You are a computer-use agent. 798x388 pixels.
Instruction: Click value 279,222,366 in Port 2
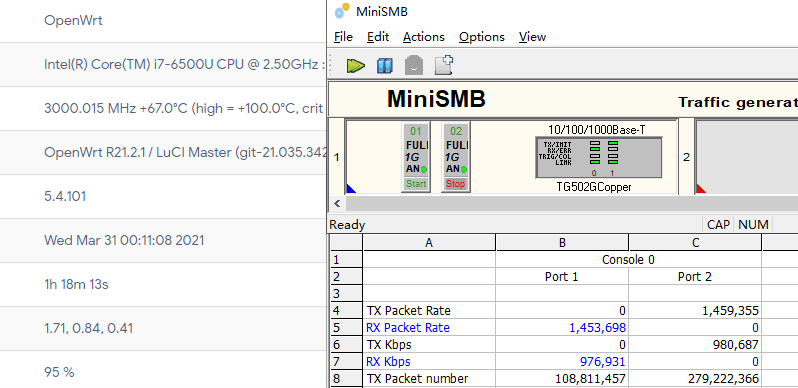724,378
